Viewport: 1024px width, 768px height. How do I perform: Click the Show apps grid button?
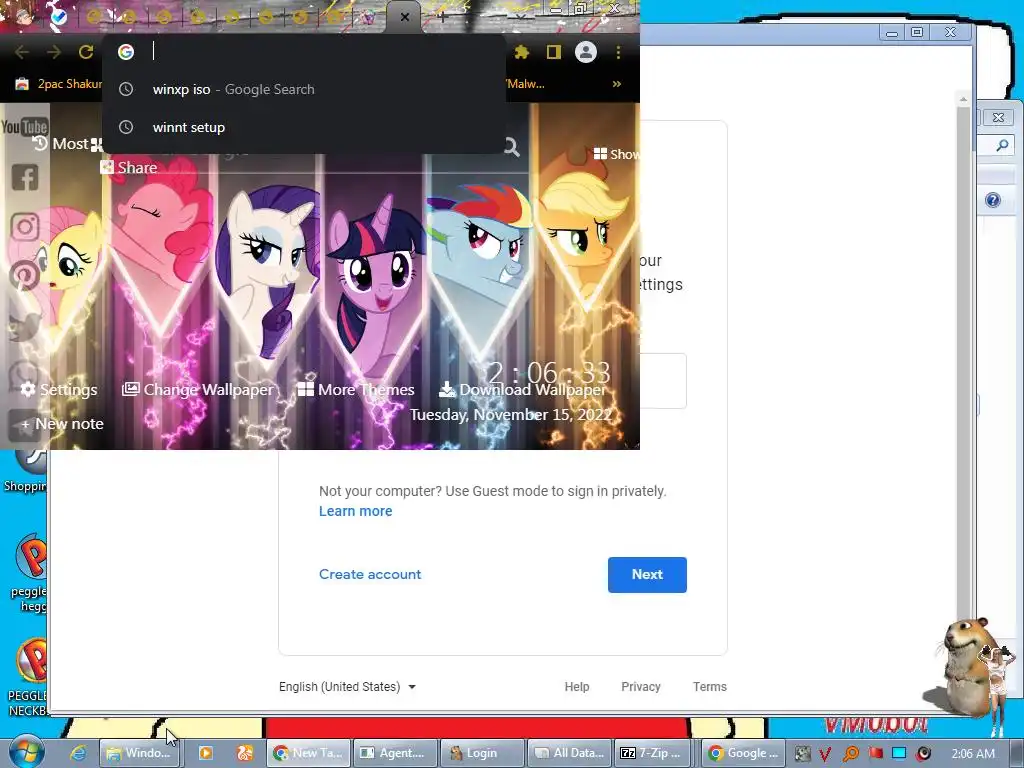[615, 154]
